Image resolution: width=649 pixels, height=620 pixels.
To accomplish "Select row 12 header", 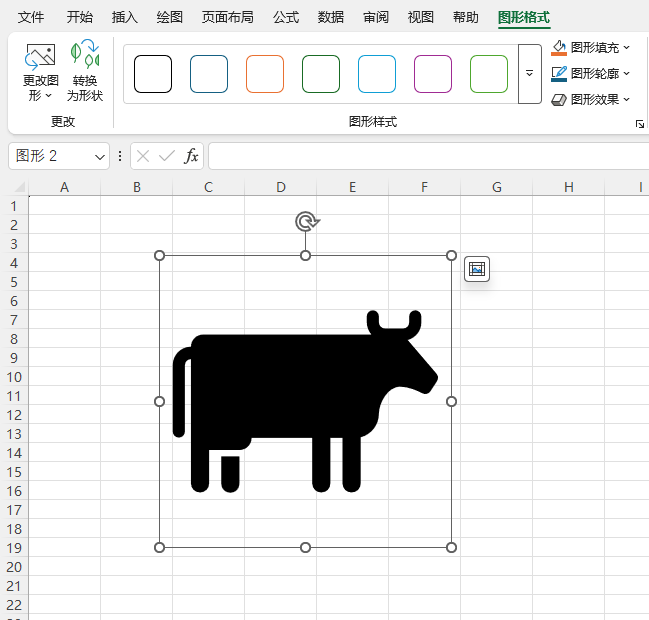I will tap(14, 415).
